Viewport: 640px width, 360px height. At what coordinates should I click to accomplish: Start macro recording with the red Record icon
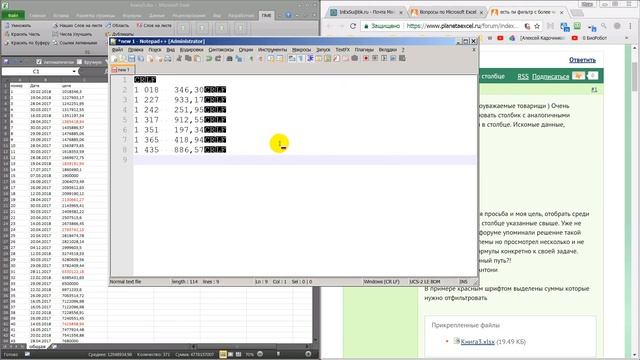pyautogui.click(x=366, y=58)
